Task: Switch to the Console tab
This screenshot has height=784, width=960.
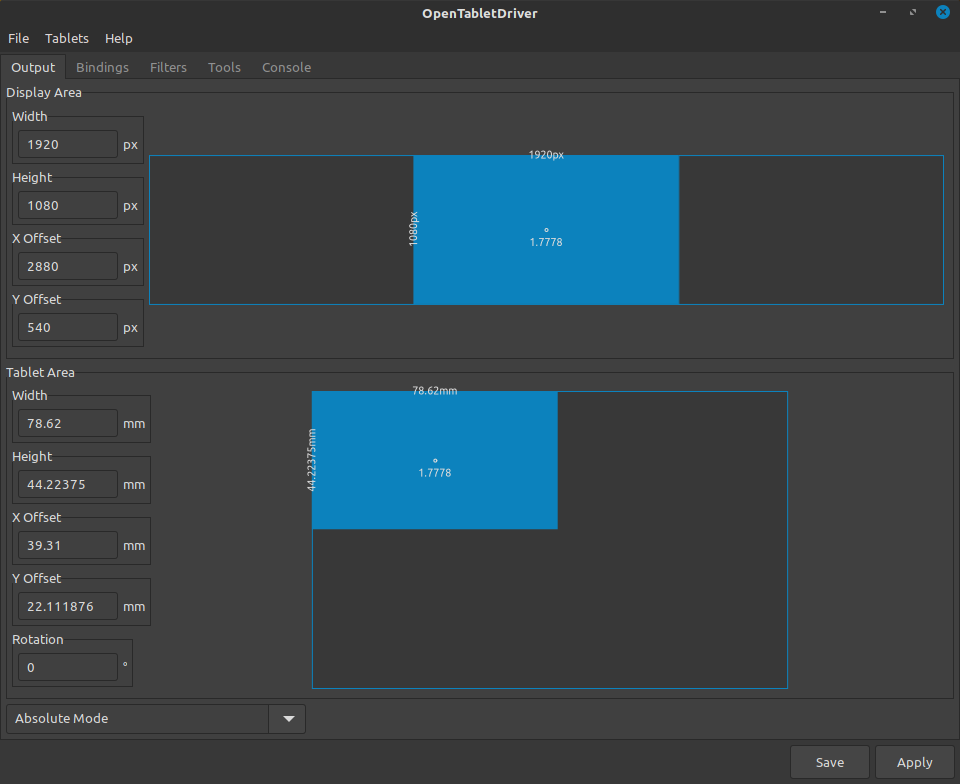Action: pyautogui.click(x=287, y=67)
